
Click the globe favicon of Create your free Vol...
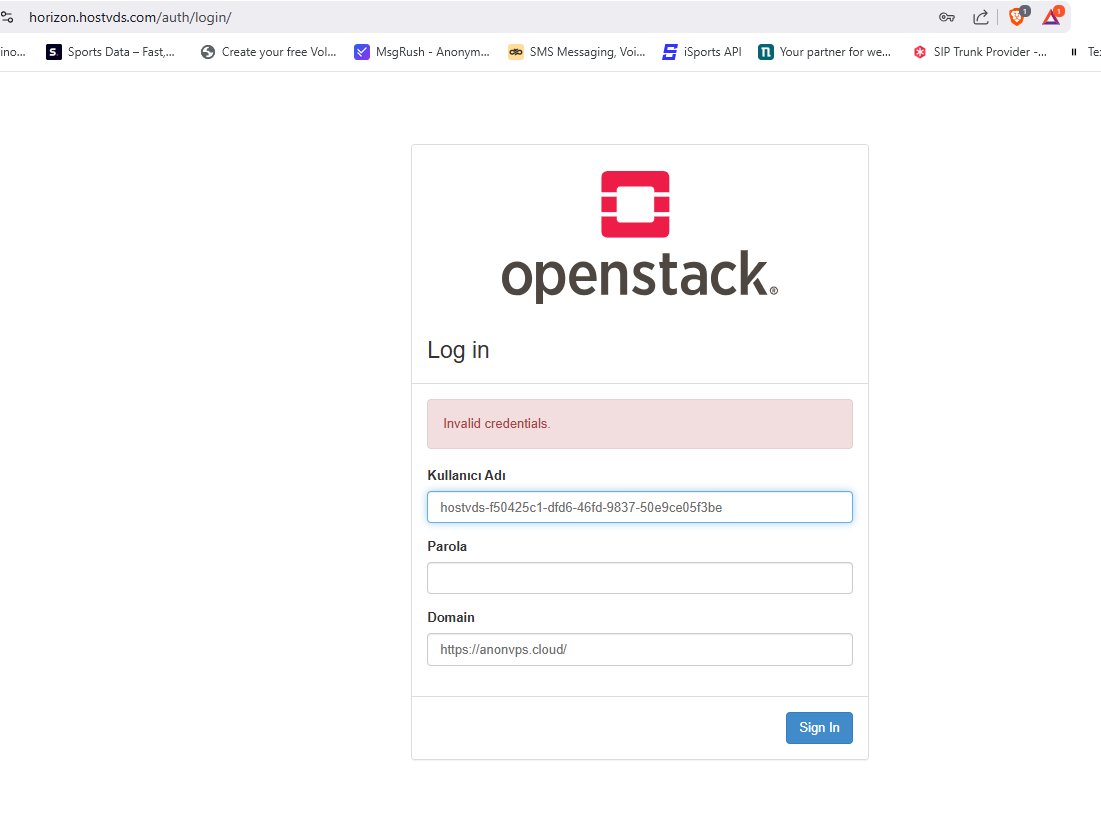coord(208,52)
